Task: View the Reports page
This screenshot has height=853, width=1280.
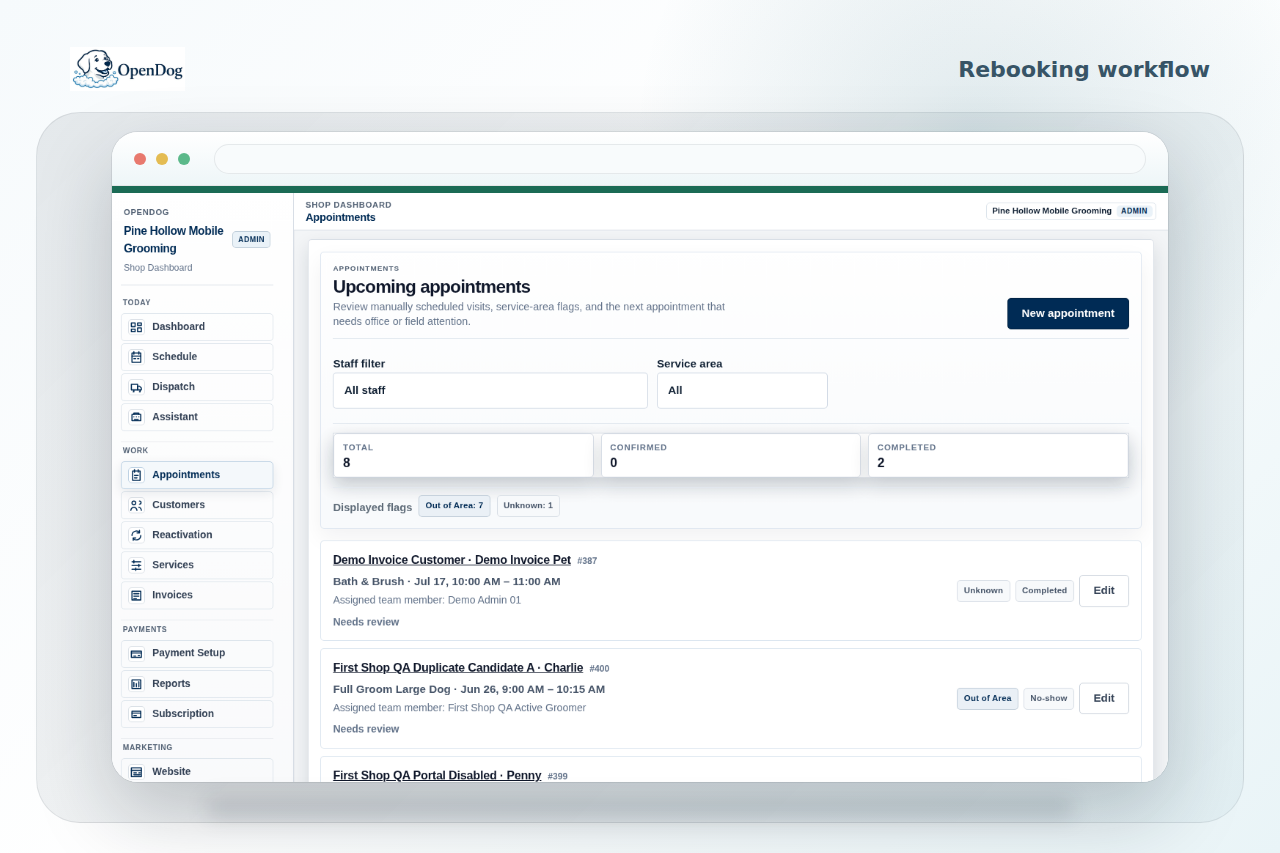Action: pos(197,684)
